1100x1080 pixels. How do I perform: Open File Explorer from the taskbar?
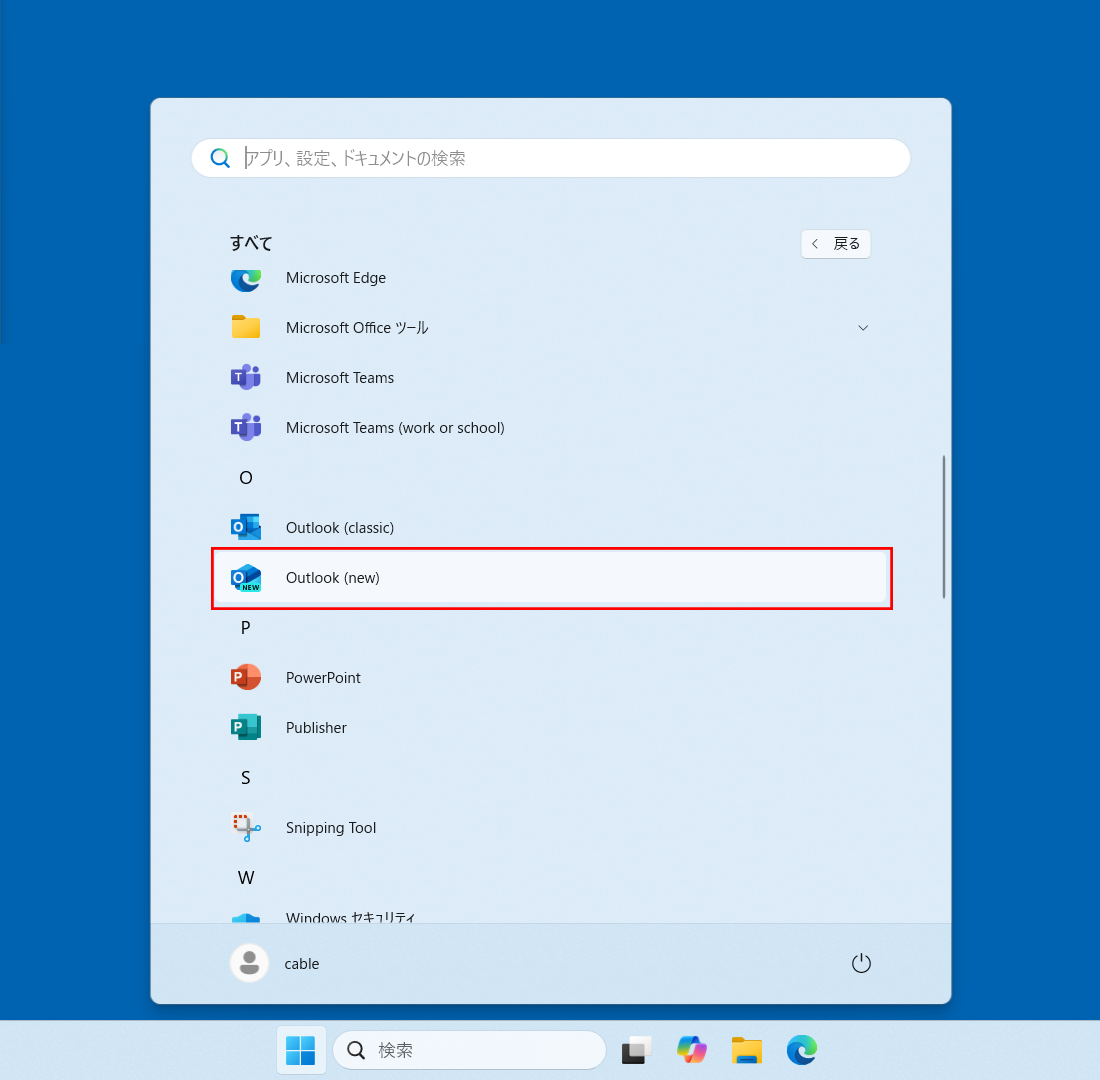(746, 1050)
